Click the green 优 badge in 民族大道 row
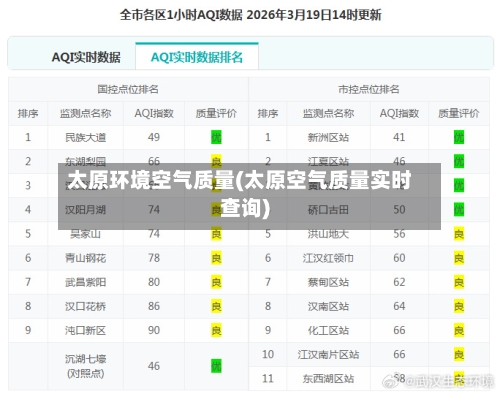 216,137
